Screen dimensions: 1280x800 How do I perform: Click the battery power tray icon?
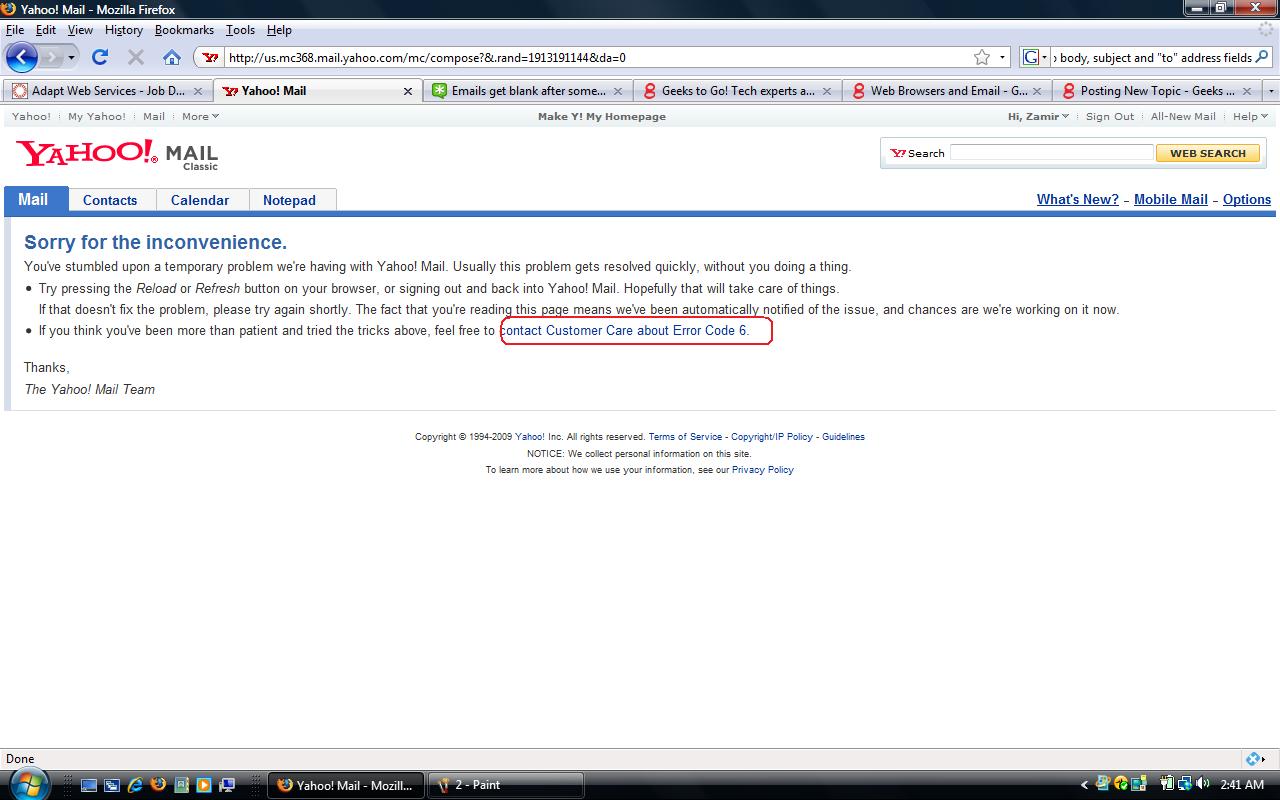point(1167,784)
